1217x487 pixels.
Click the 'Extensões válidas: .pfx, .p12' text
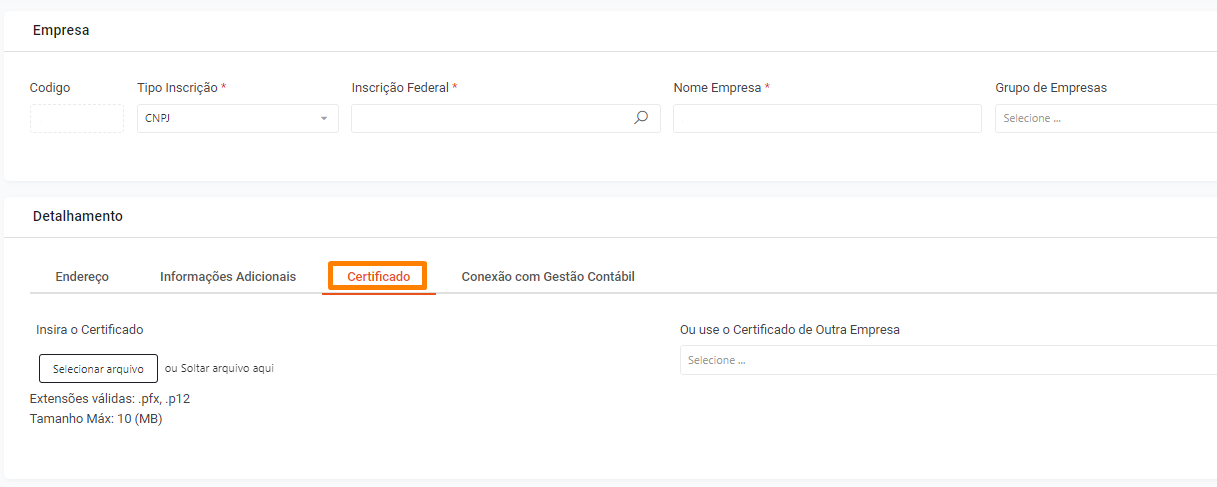(x=110, y=398)
